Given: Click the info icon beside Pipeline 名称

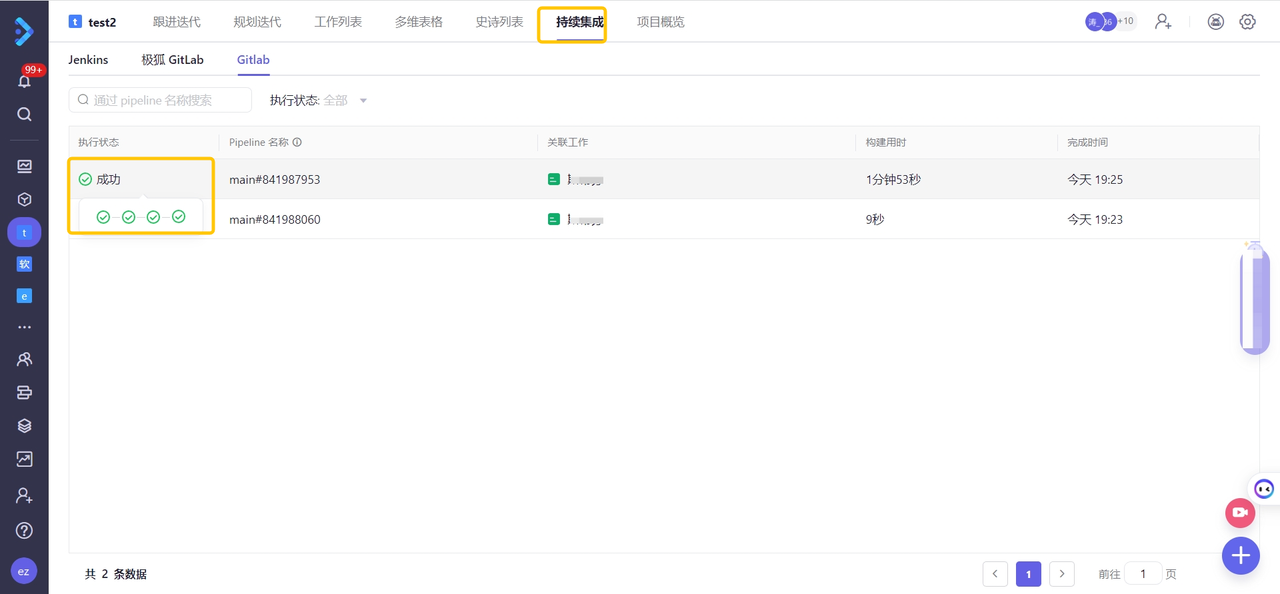Looking at the screenshot, I should (x=297, y=143).
